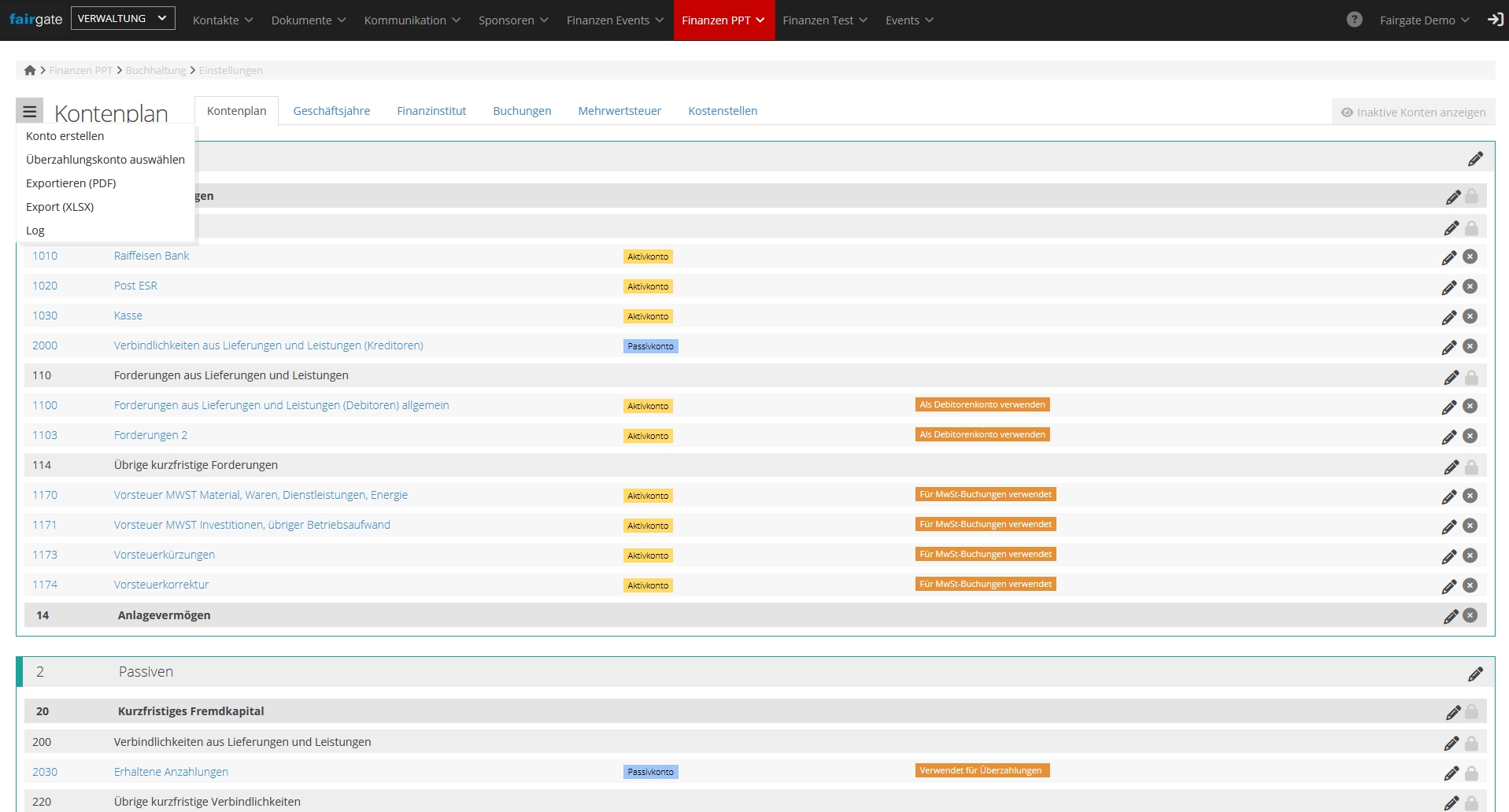Open the VERWALTUNG dropdown
The image size is (1509, 812).
point(123,18)
